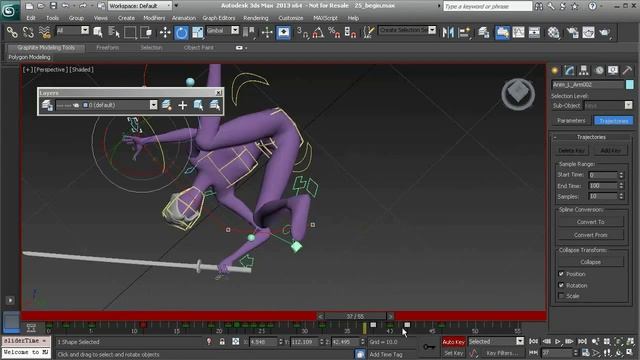Enable the Scale checkbox
The height and width of the screenshot is (360, 640).
(x=561, y=296)
